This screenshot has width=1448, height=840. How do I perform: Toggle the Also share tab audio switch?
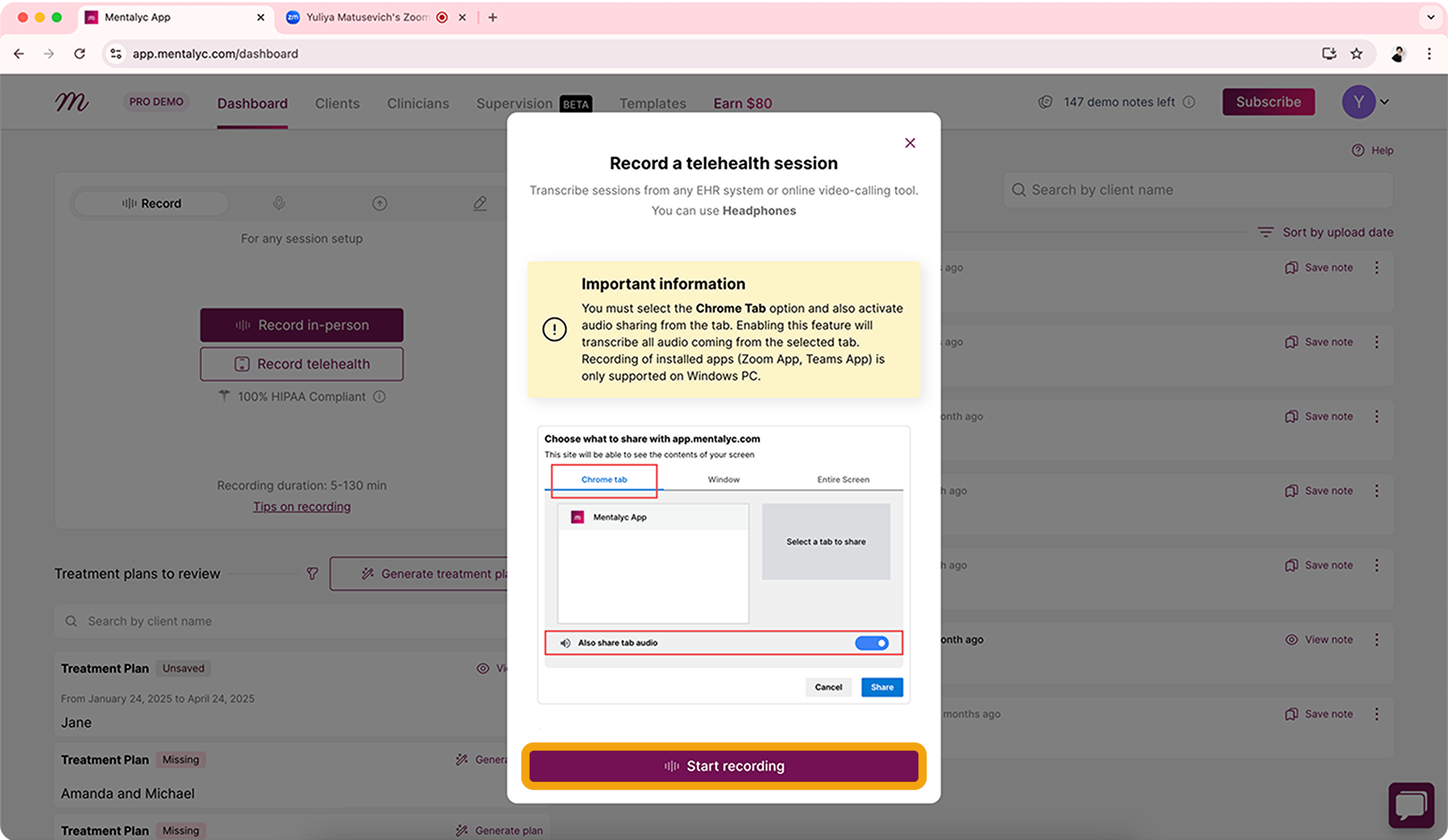[x=872, y=643]
